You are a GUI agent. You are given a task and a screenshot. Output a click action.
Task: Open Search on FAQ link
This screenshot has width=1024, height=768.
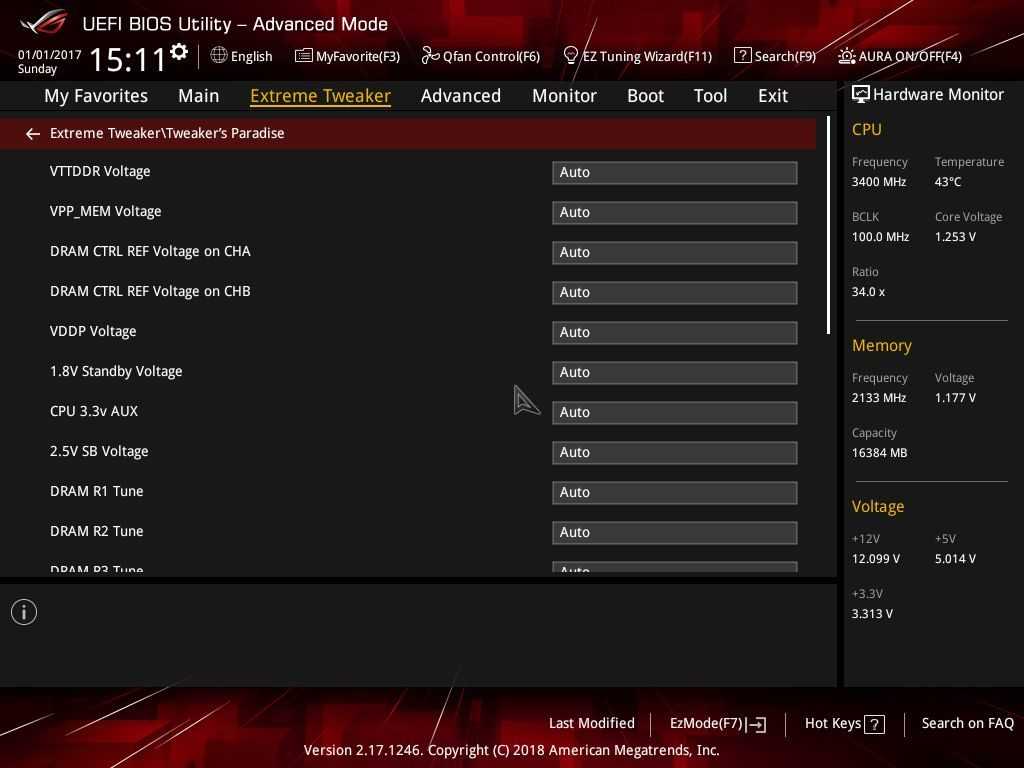pos(967,723)
